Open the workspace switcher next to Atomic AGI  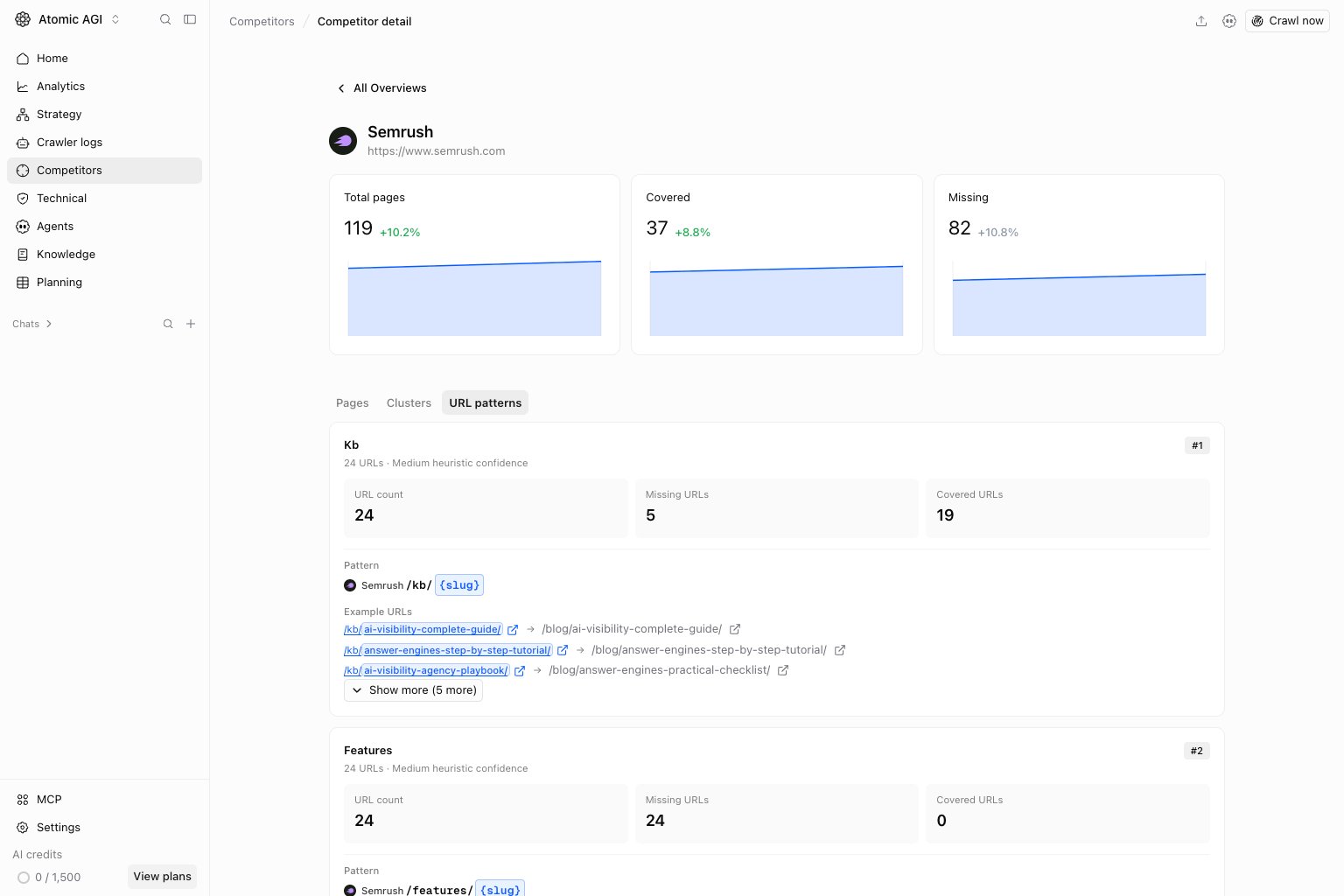[x=115, y=19]
